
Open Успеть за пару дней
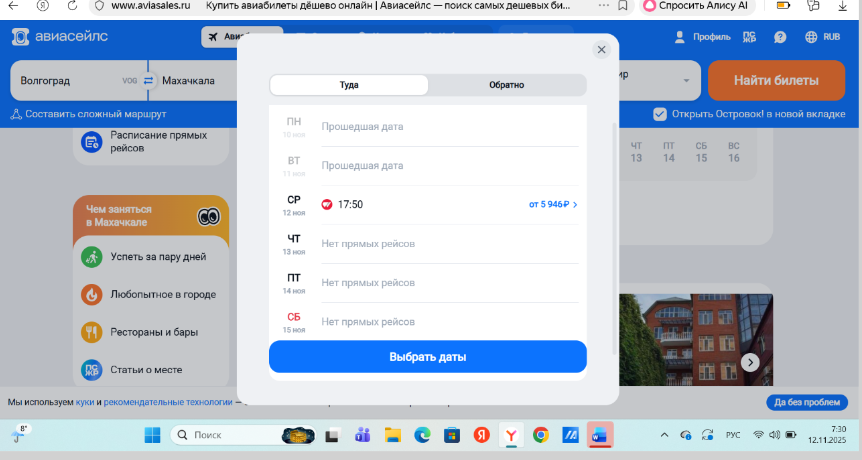coord(151,257)
